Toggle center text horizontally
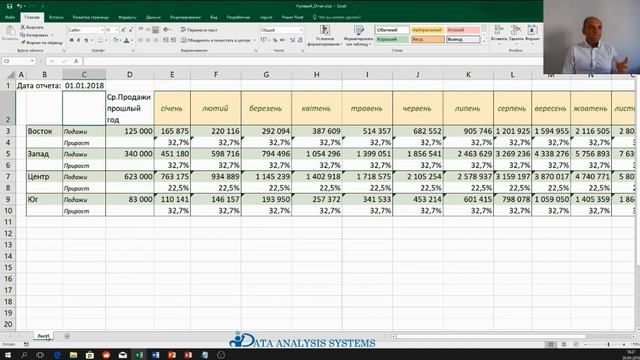This screenshot has width=640, height=360. (148, 40)
